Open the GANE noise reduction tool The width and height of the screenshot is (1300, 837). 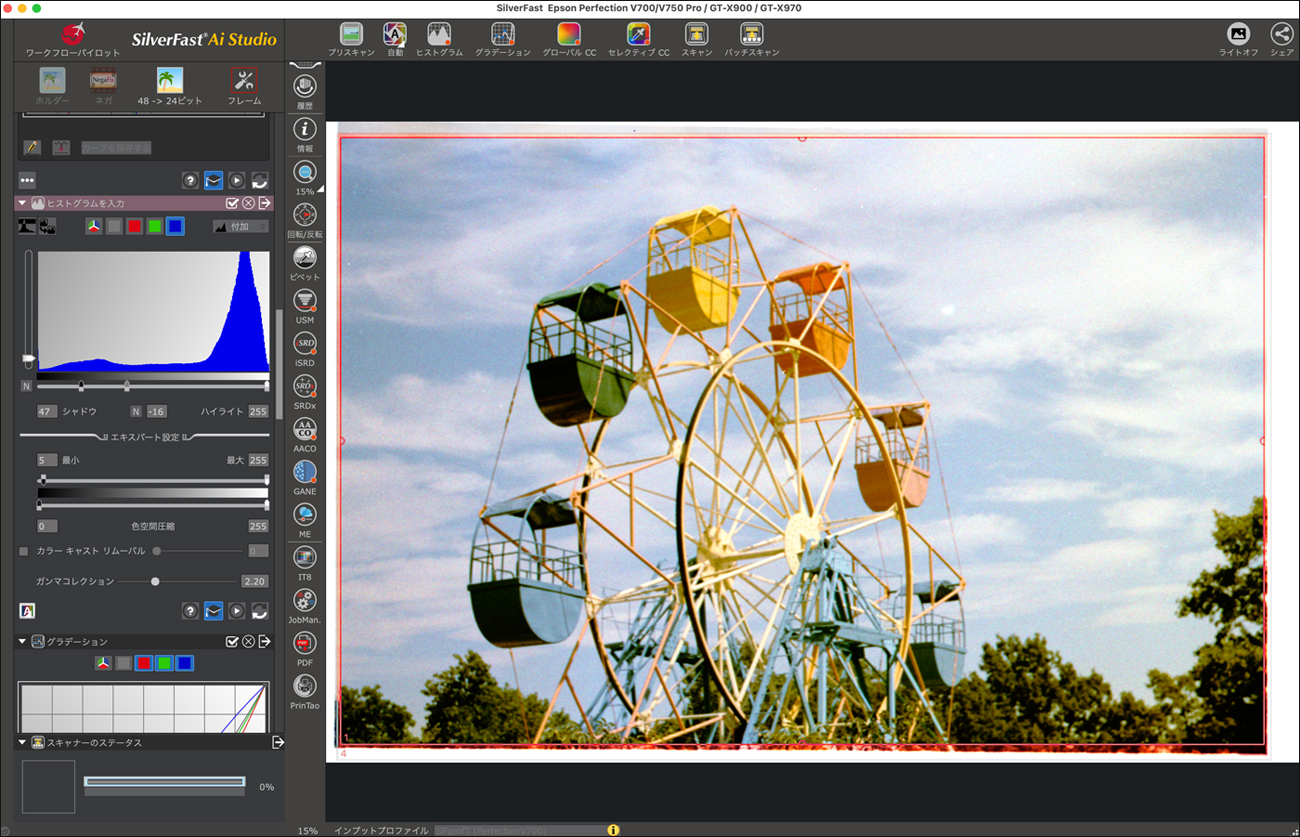click(x=305, y=472)
